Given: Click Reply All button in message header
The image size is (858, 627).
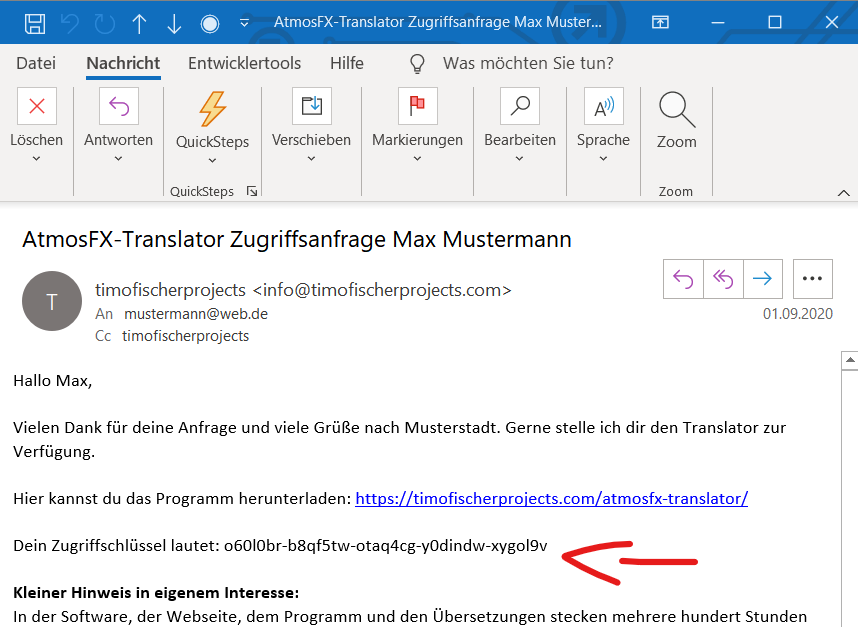Looking at the screenshot, I should point(723,279).
